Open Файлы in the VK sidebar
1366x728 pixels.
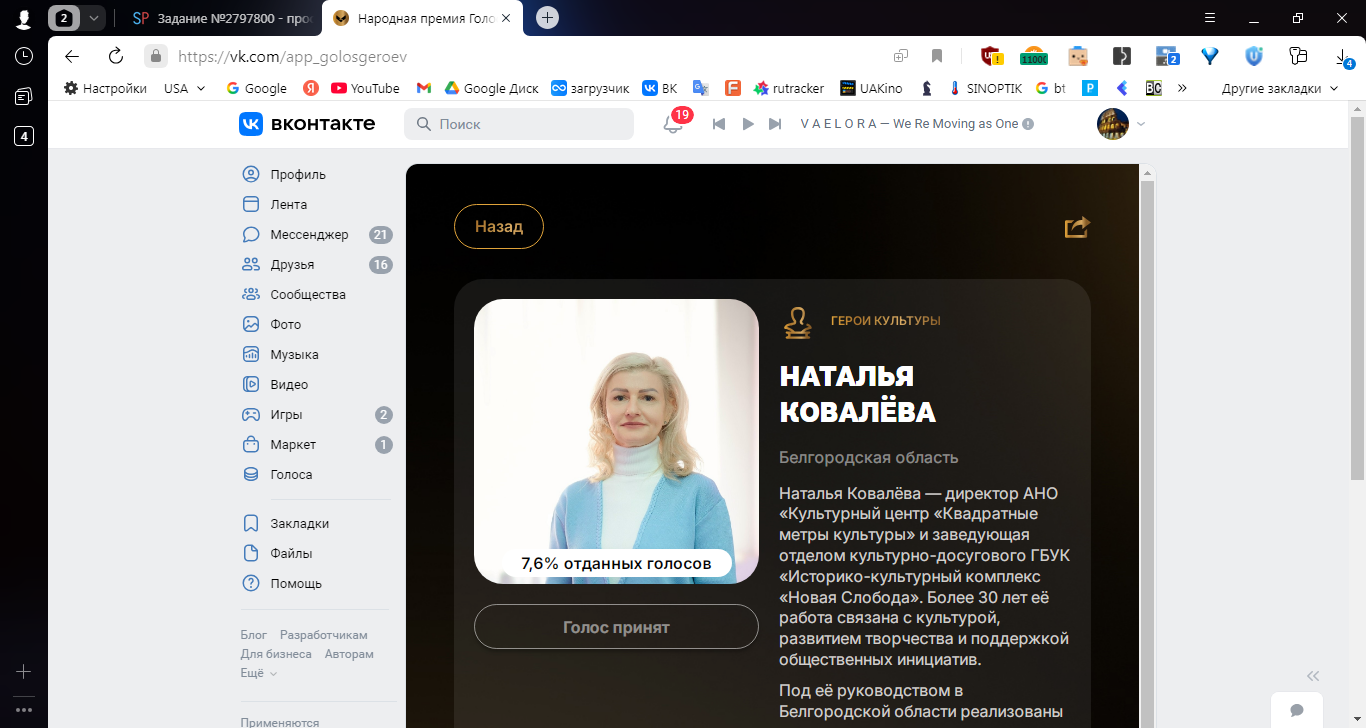click(x=291, y=554)
